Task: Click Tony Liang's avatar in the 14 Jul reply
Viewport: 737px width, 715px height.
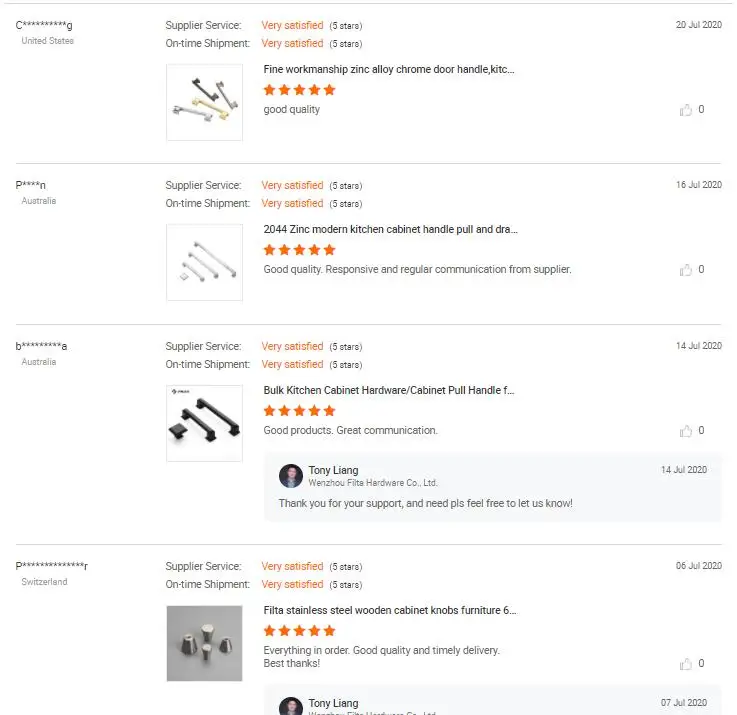Action: click(x=291, y=476)
